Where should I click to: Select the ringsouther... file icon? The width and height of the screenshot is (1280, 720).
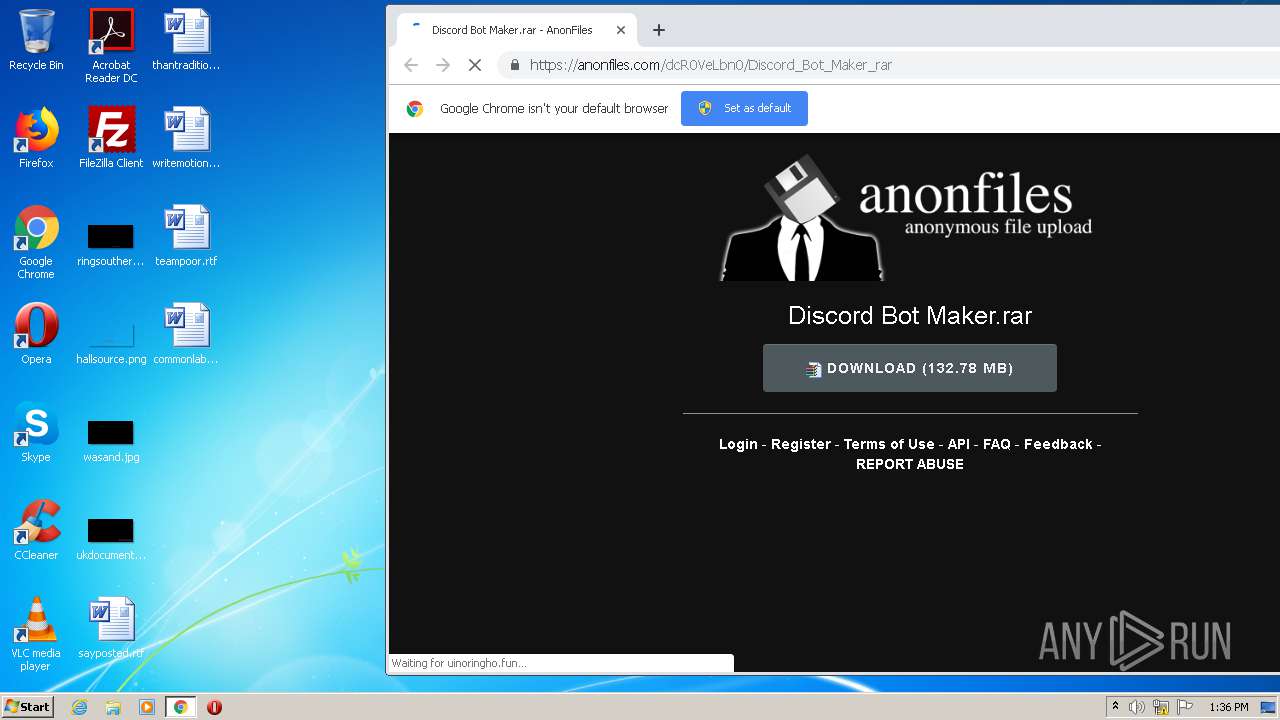111,242
